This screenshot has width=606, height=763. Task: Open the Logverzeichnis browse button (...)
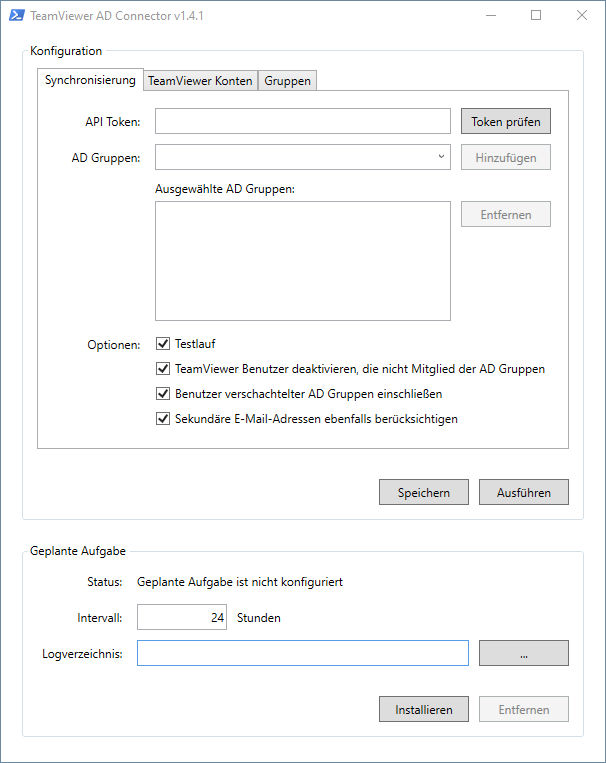tap(524, 653)
